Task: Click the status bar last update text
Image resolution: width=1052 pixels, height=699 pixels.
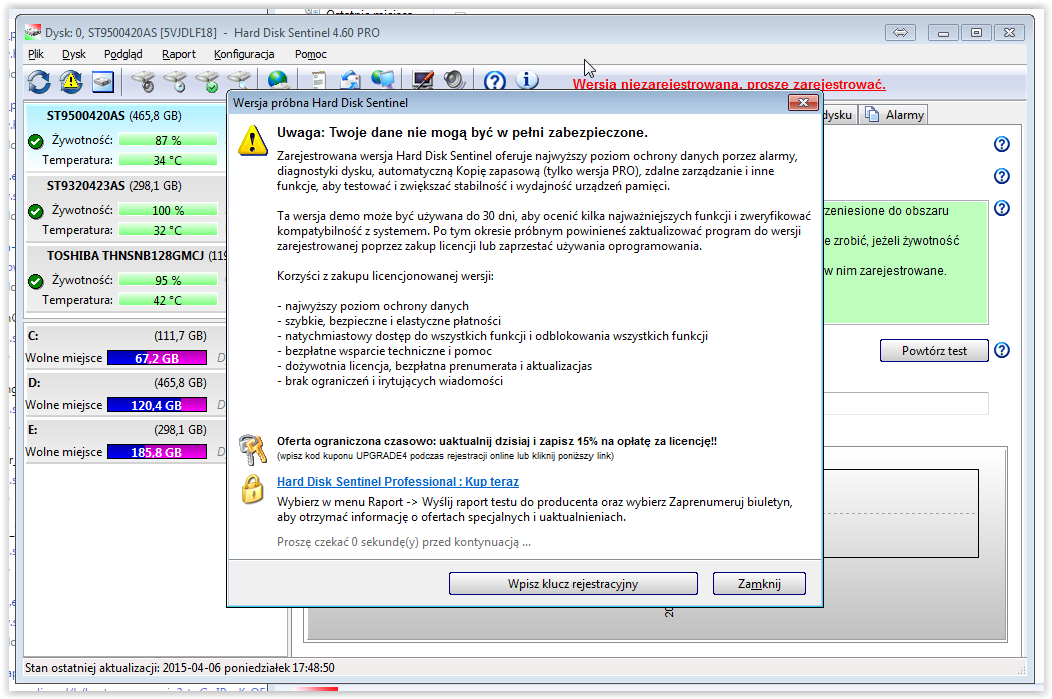Action: pos(180,667)
